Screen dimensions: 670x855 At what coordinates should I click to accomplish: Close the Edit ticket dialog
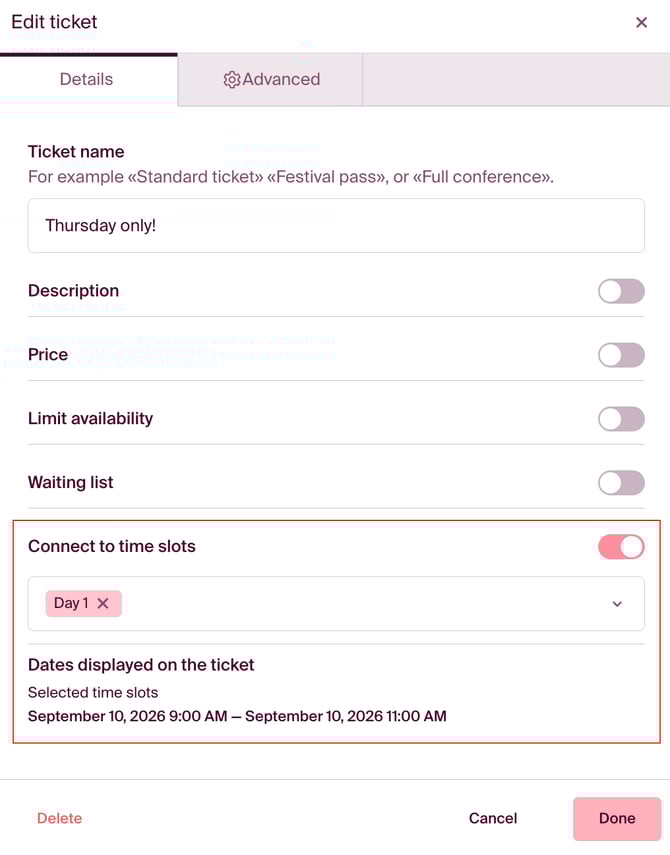[x=642, y=22]
